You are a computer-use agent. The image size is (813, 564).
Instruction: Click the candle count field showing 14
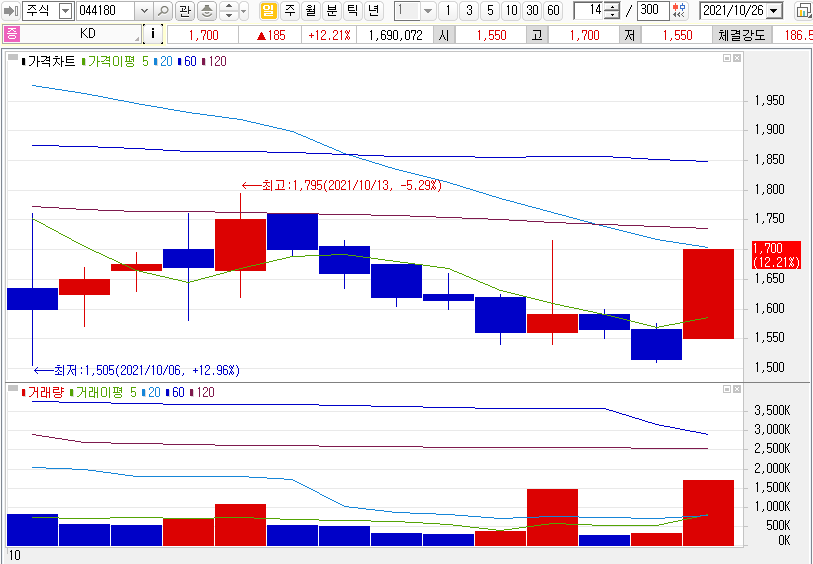[x=589, y=10]
